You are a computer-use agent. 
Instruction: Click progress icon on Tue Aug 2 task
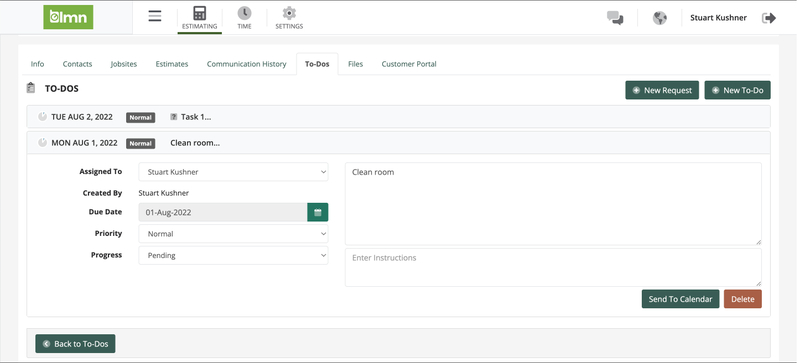coord(42,116)
